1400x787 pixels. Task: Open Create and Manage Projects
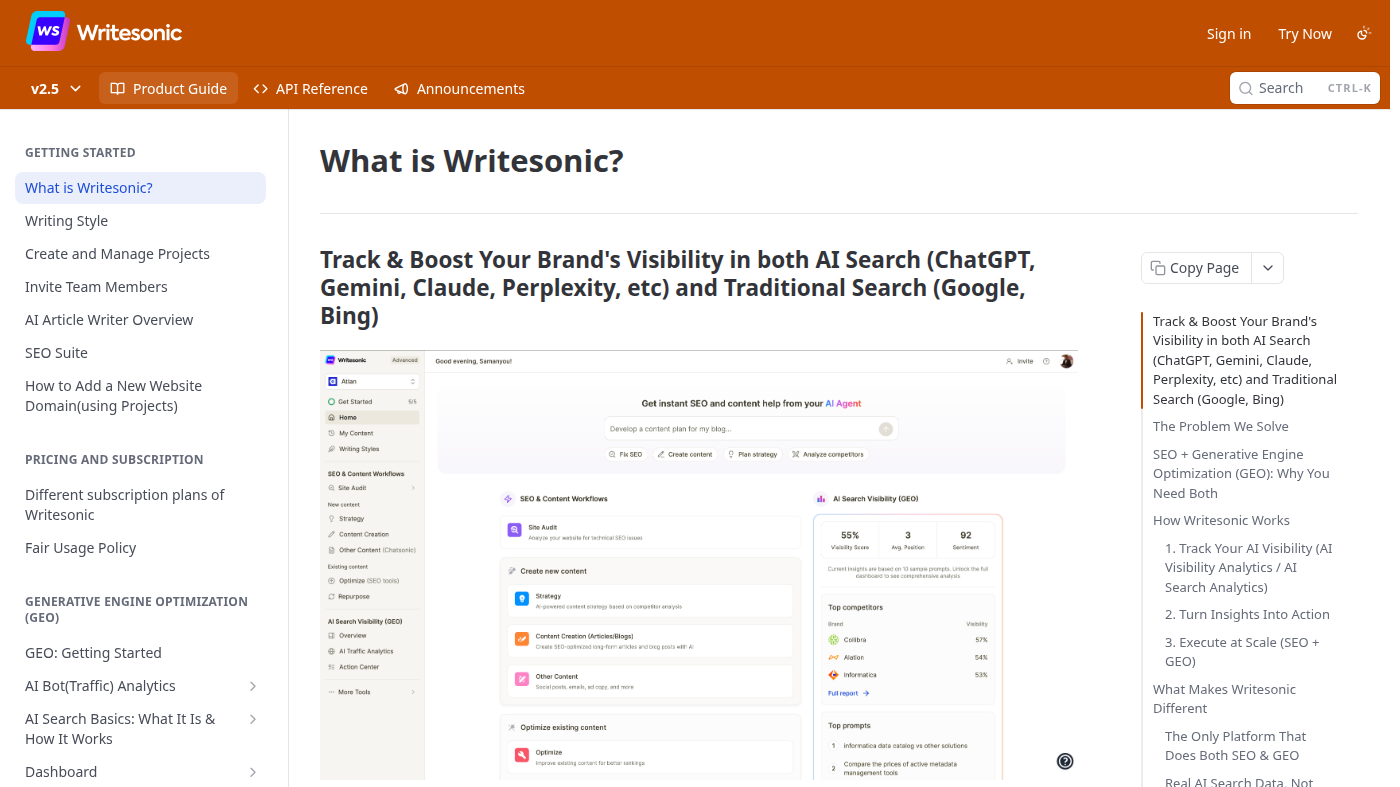tap(140, 254)
